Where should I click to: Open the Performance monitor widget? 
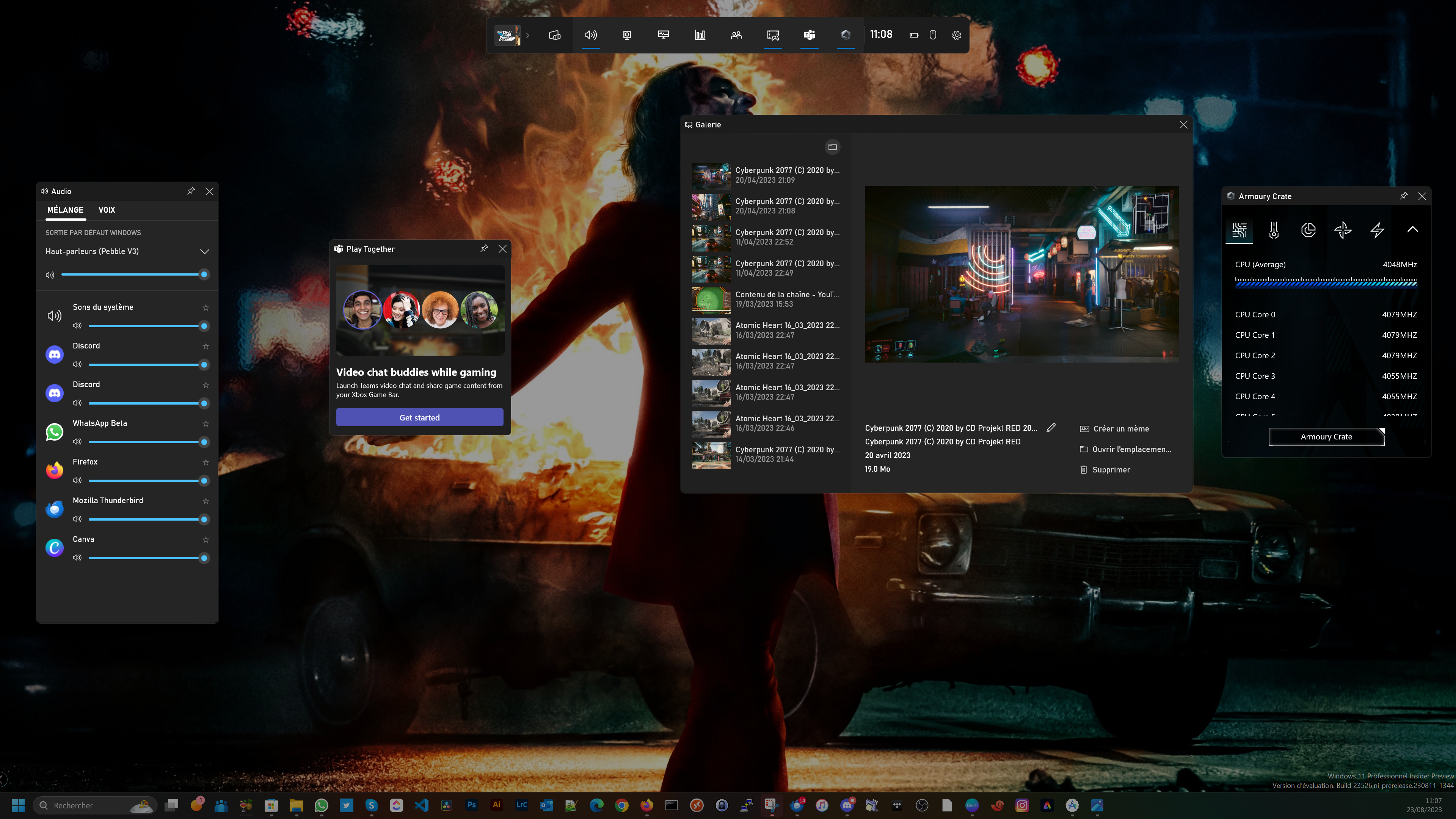[x=664, y=35]
